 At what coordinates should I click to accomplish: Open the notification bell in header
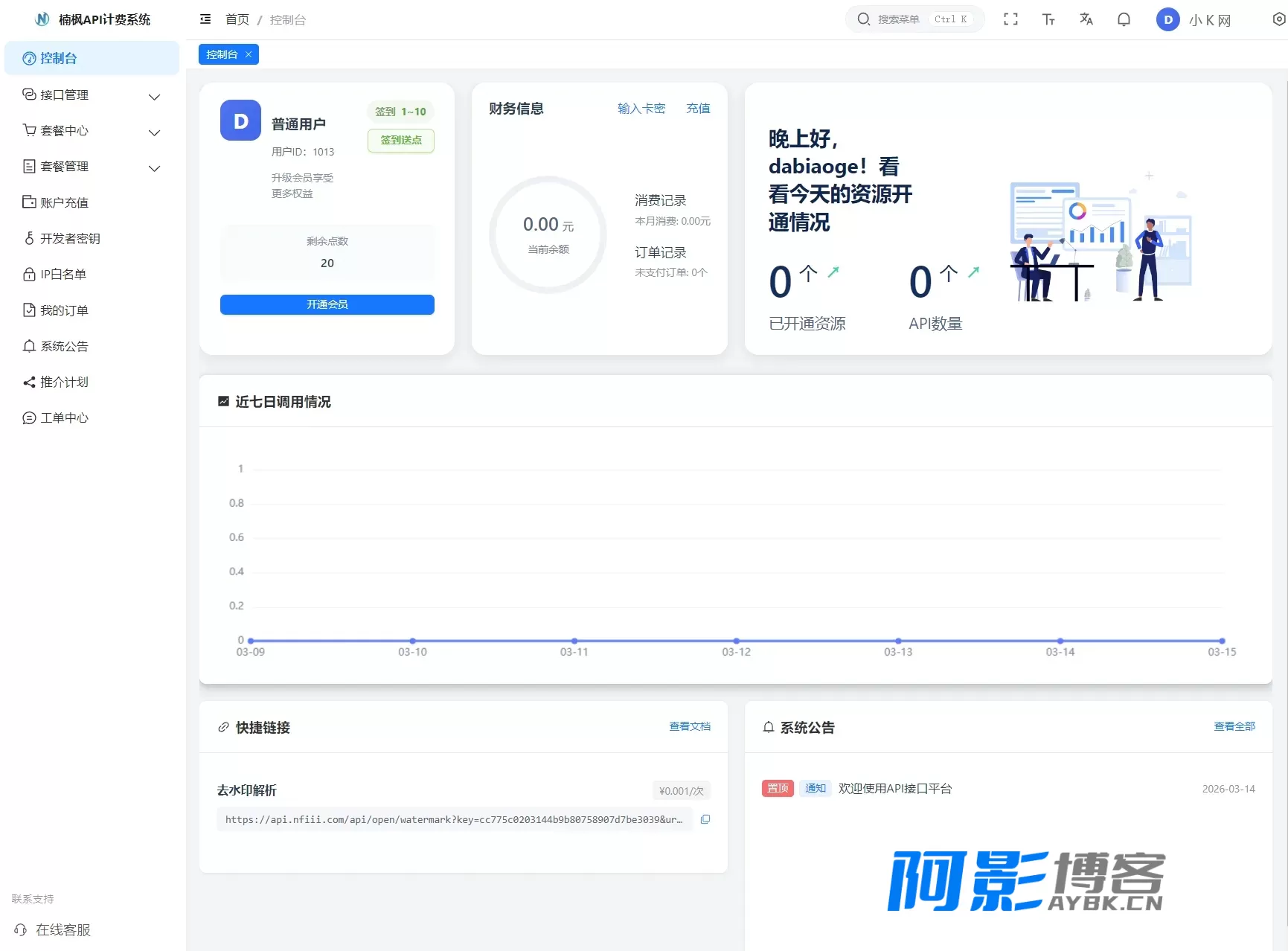pyautogui.click(x=1124, y=19)
